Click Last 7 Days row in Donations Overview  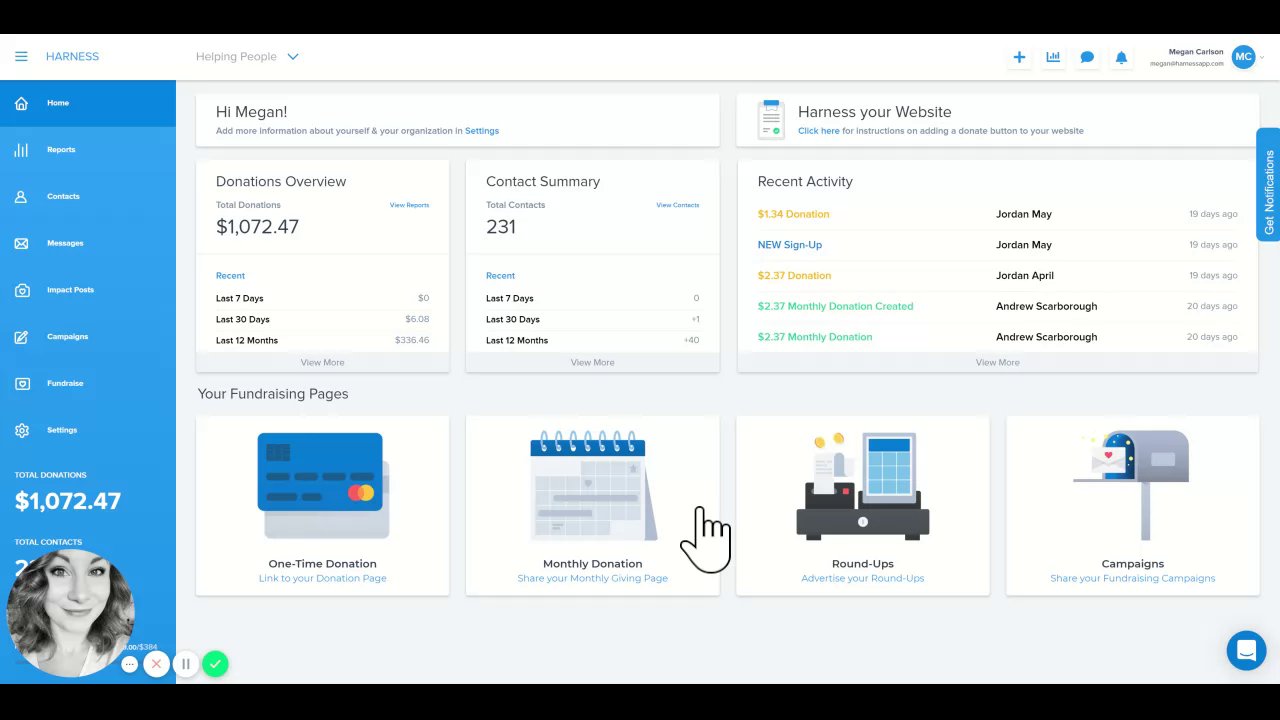[322, 298]
